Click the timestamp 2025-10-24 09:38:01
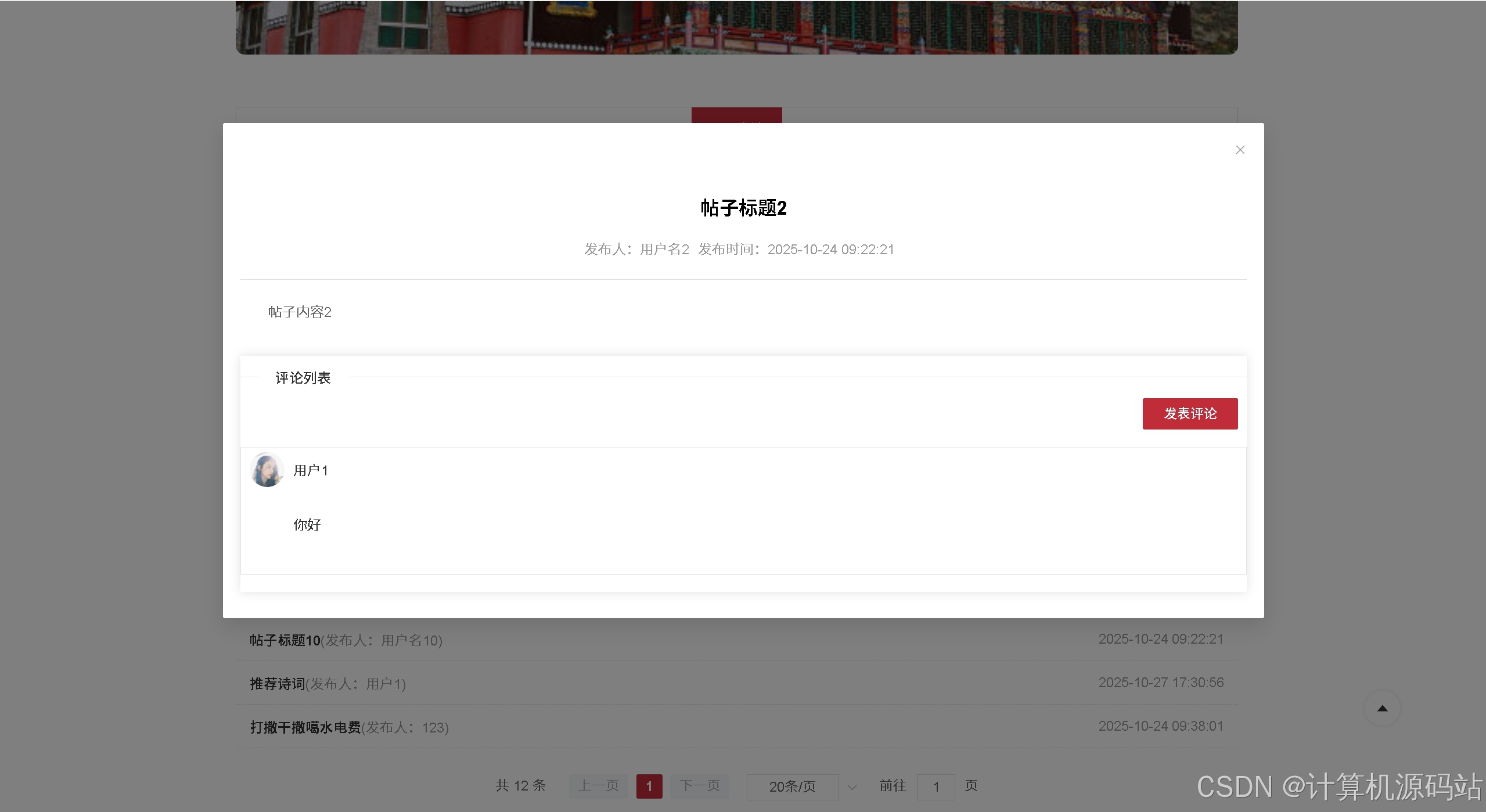Viewport: 1486px width, 812px height. click(x=1161, y=726)
